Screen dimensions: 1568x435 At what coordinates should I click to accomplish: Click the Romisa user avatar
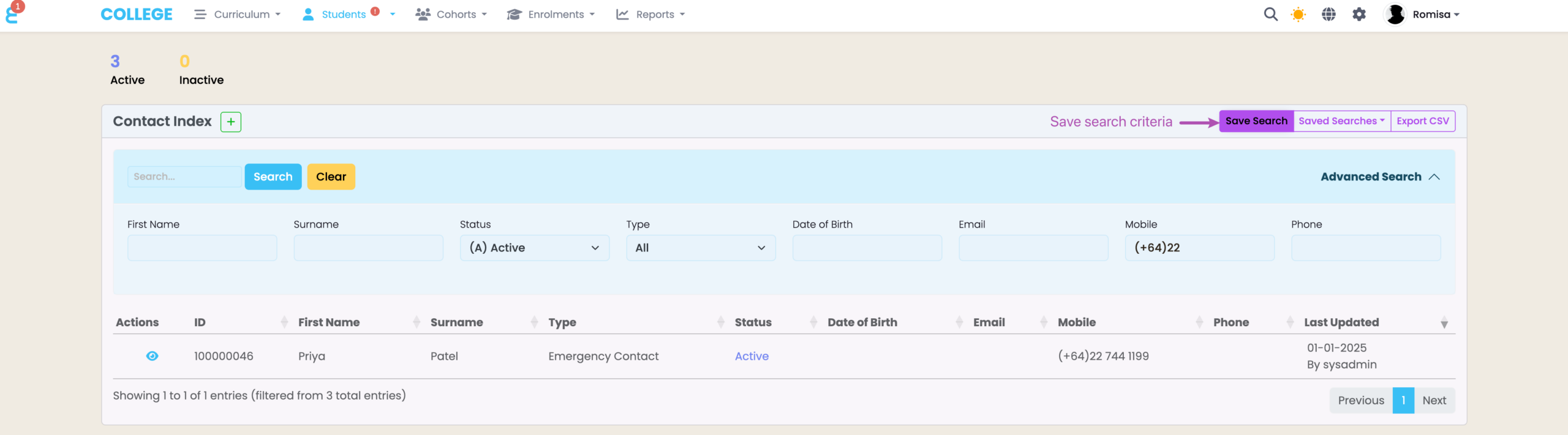click(x=1395, y=14)
